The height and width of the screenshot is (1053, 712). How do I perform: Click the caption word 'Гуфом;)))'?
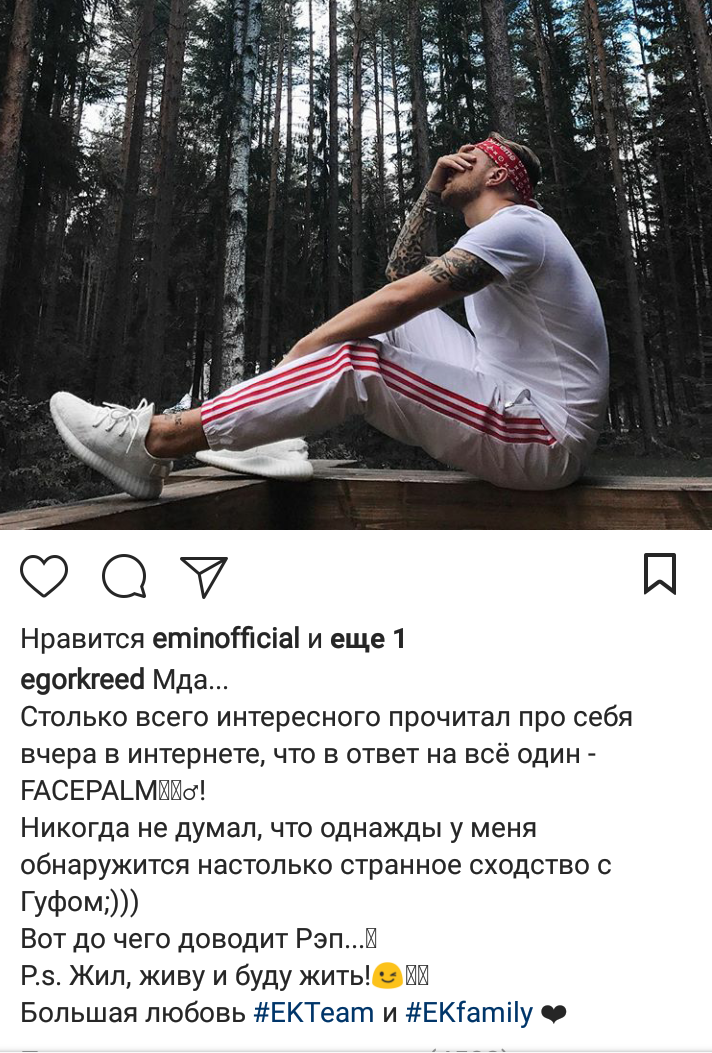point(80,902)
